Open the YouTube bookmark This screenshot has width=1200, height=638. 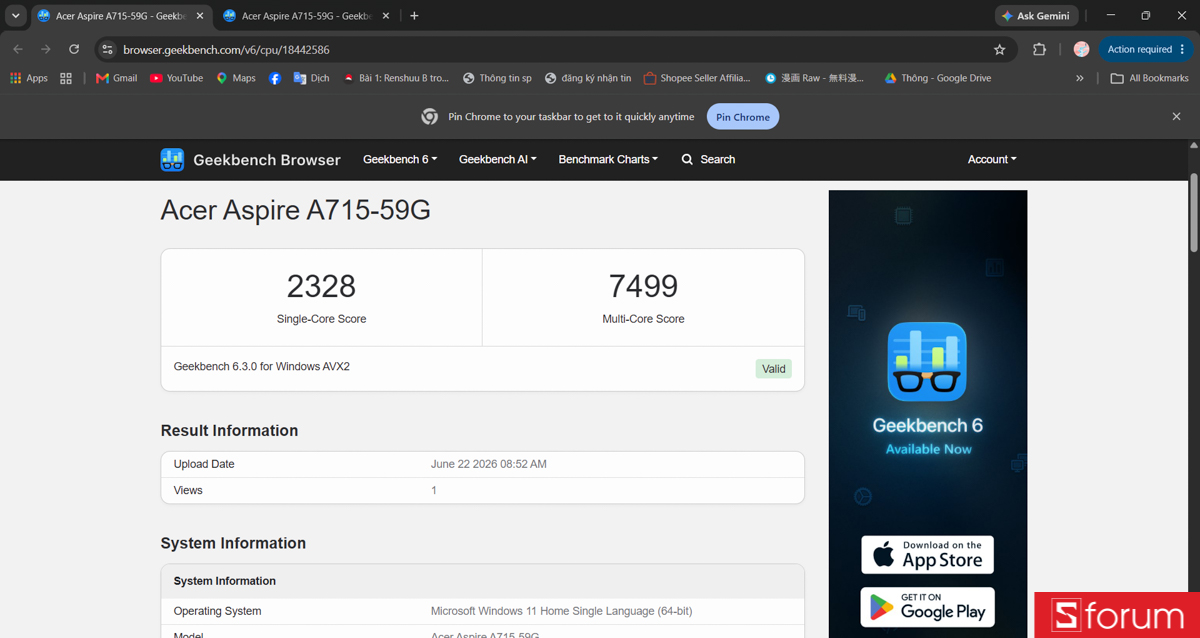[x=176, y=78]
